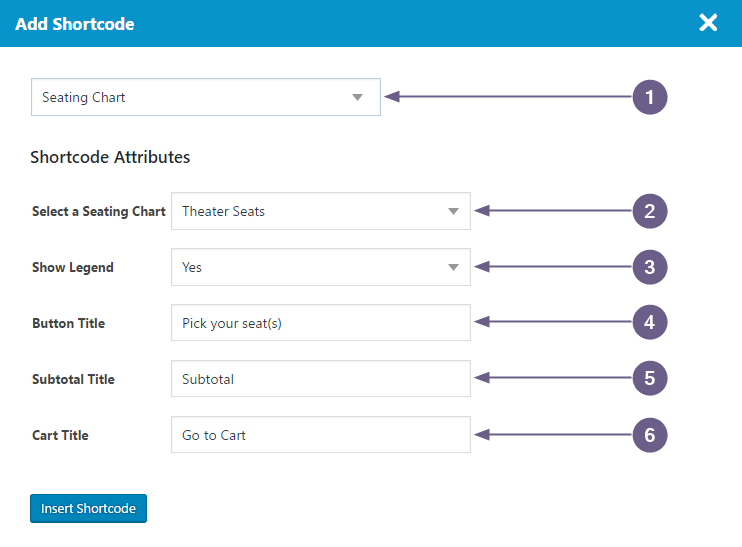Click the Cart Title field with Go to Cart
Screen dimensions: 742x547
pos(321,434)
